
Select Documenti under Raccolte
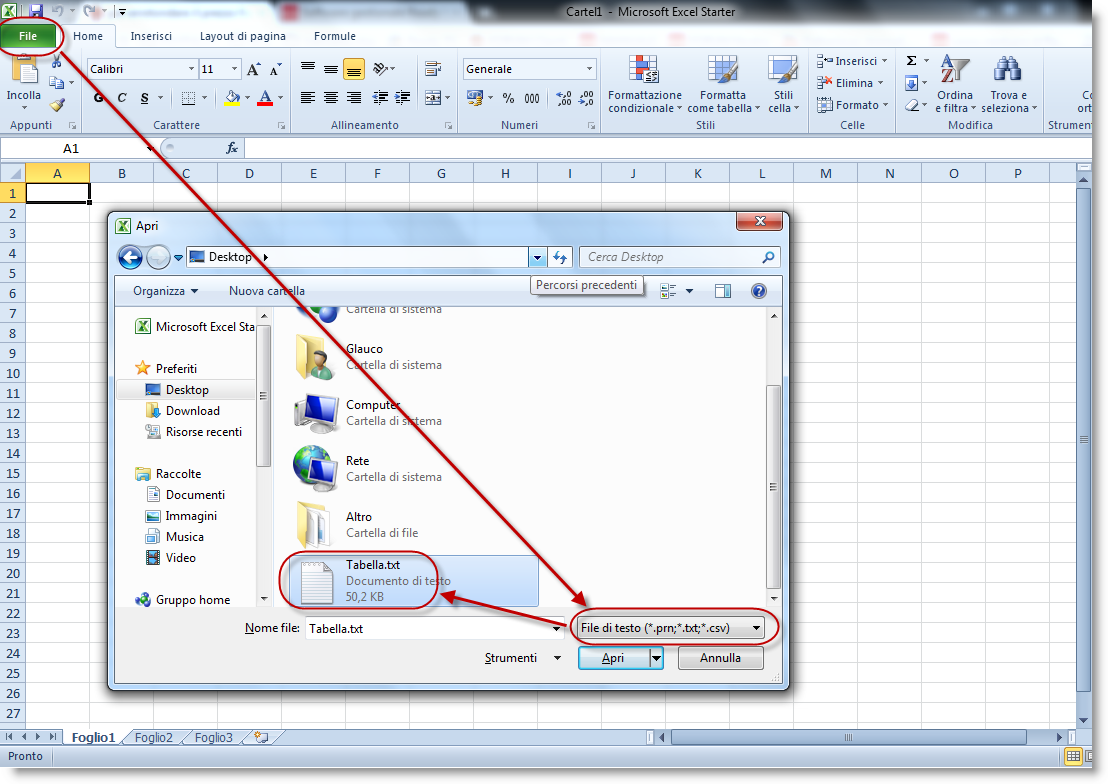click(195, 495)
